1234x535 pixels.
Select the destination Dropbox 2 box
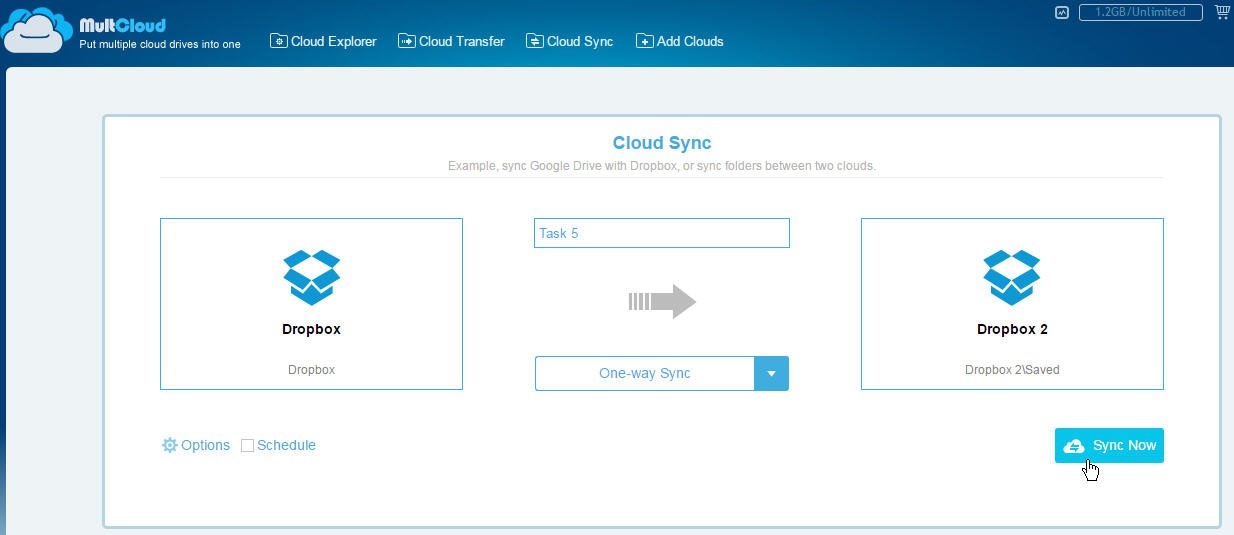tap(1012, 303)
